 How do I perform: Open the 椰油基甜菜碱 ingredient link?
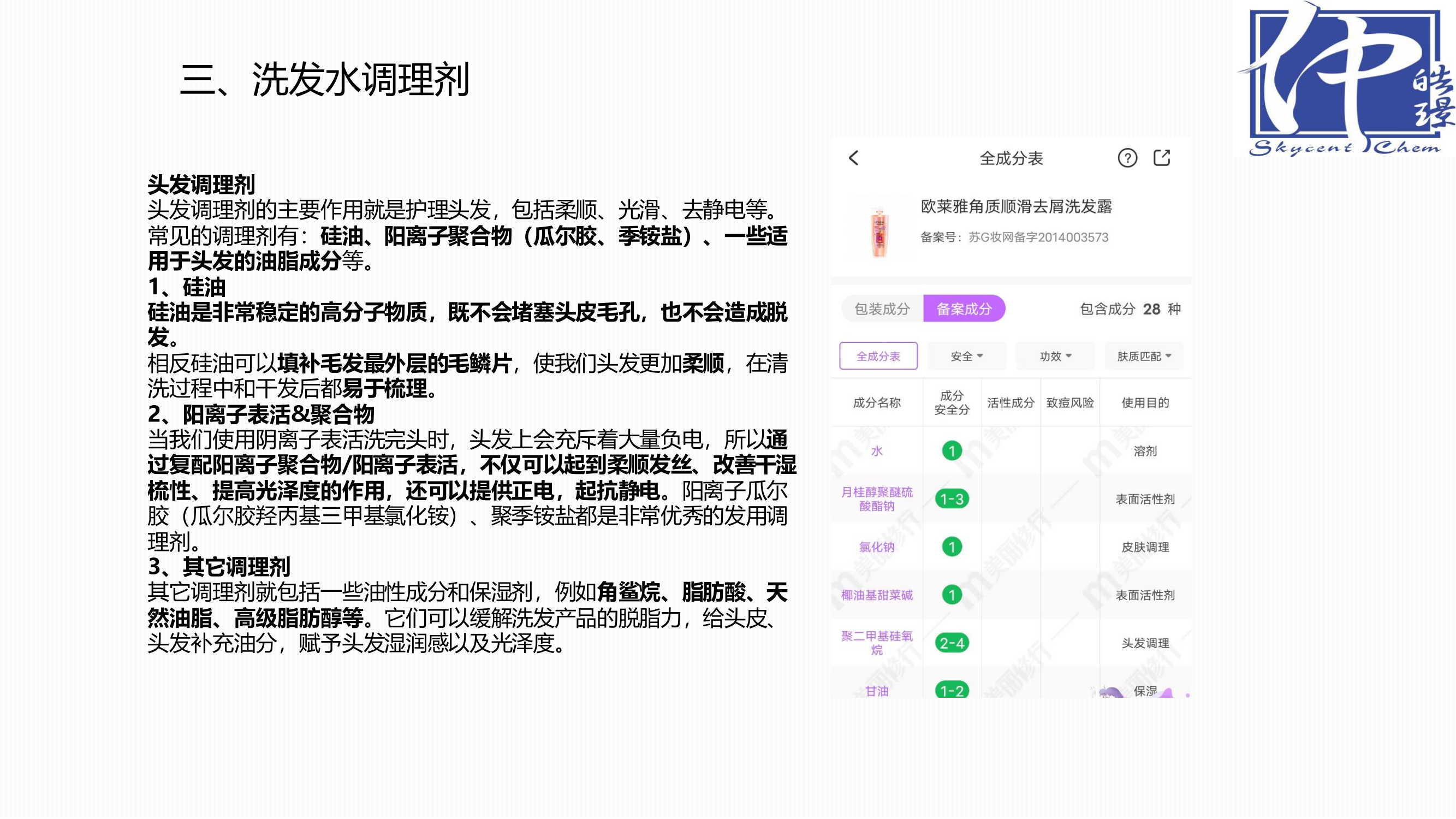coord(877,595)
